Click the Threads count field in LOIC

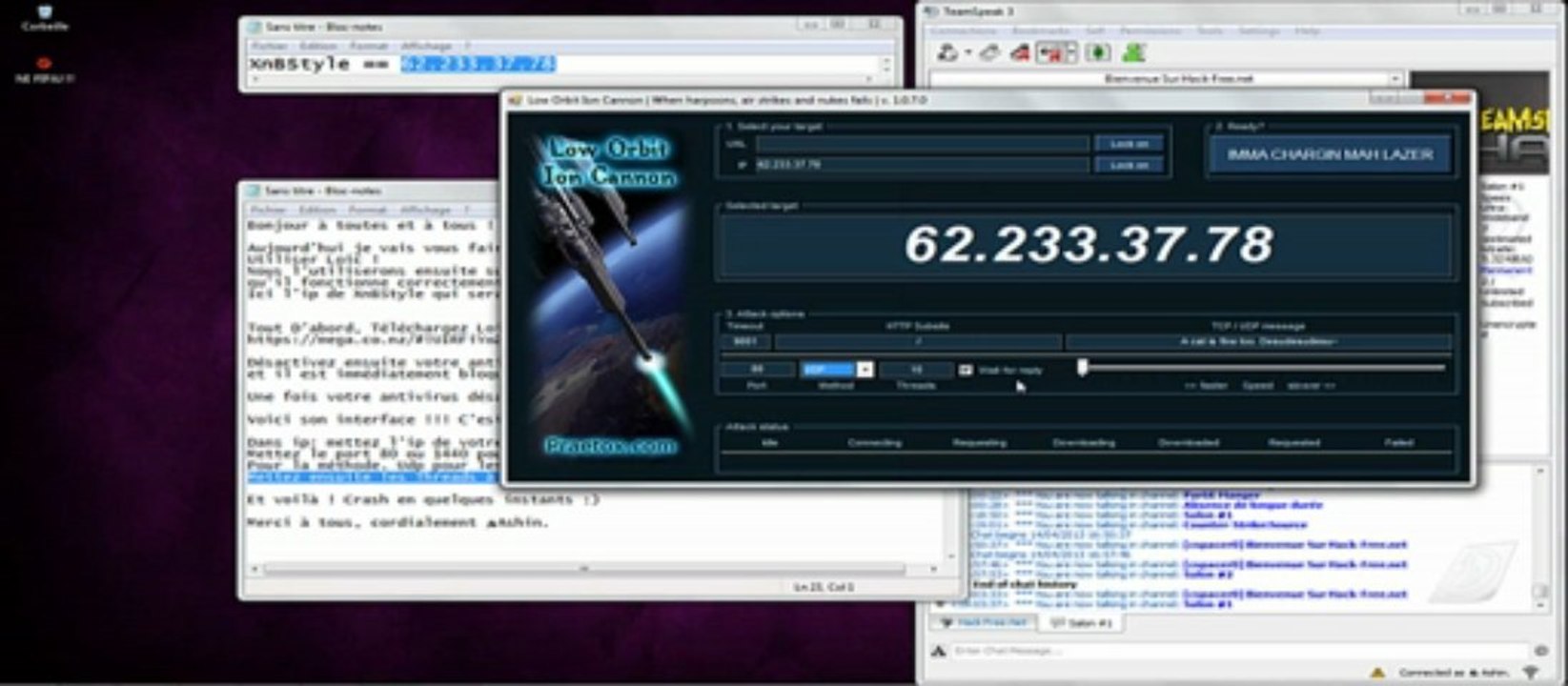(x=915, y=369)
